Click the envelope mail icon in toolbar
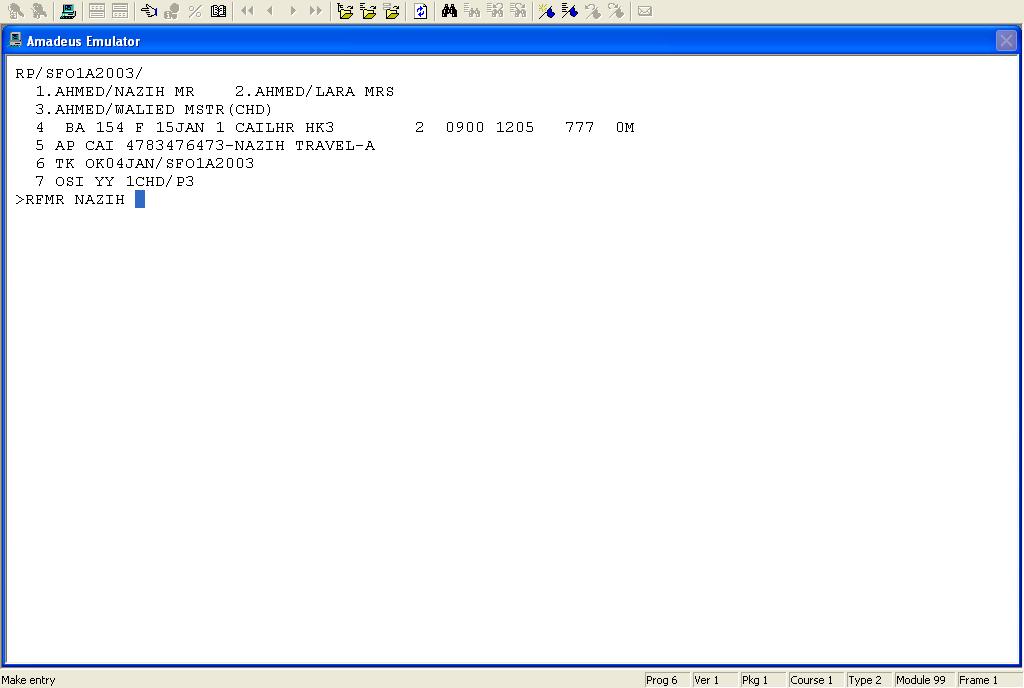The width and height of the screenshot is (1024, 688). (x=645, y=11)
